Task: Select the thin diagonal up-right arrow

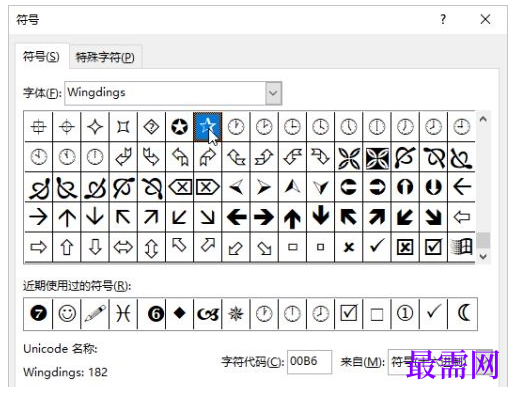Action: click(151, 217)
